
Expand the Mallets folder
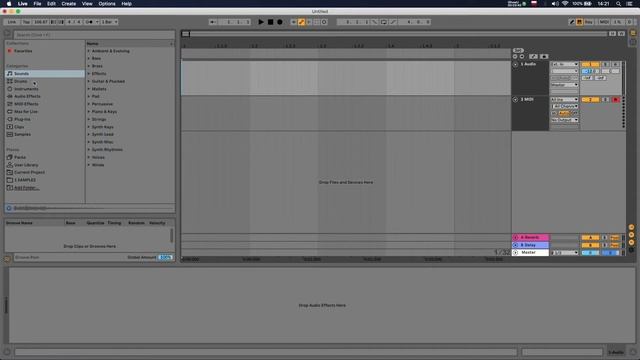tap(89, 89)
